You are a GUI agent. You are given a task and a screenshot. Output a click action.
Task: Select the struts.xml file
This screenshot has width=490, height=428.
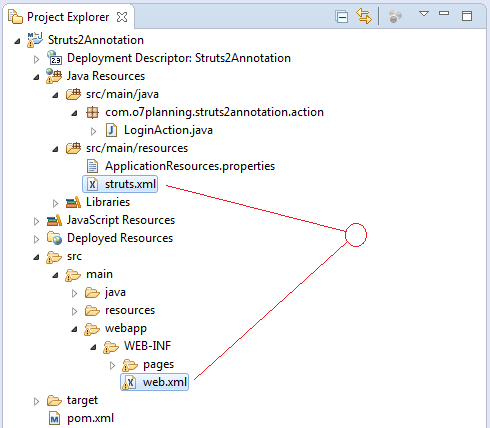click(120, 184)
